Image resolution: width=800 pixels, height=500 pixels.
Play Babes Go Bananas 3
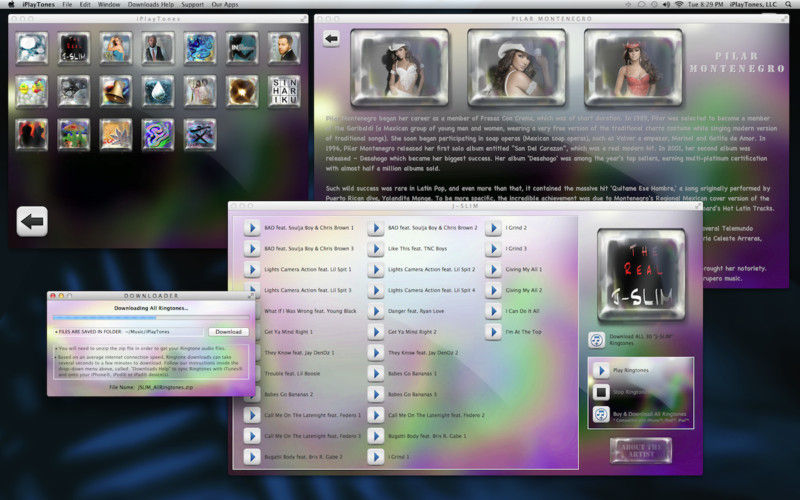pos(376,394)
